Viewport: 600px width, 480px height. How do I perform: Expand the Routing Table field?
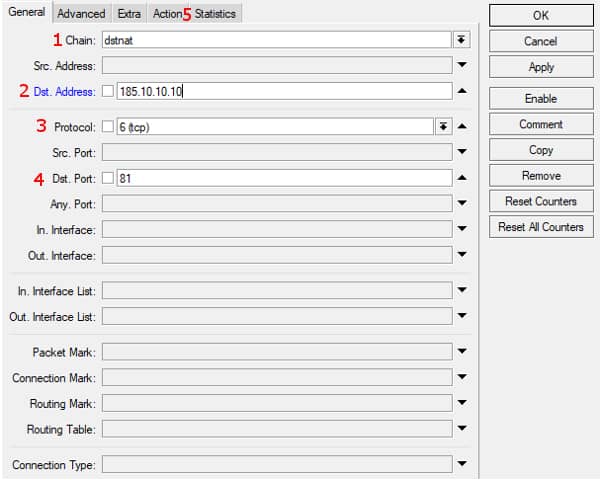click(462, 428)
